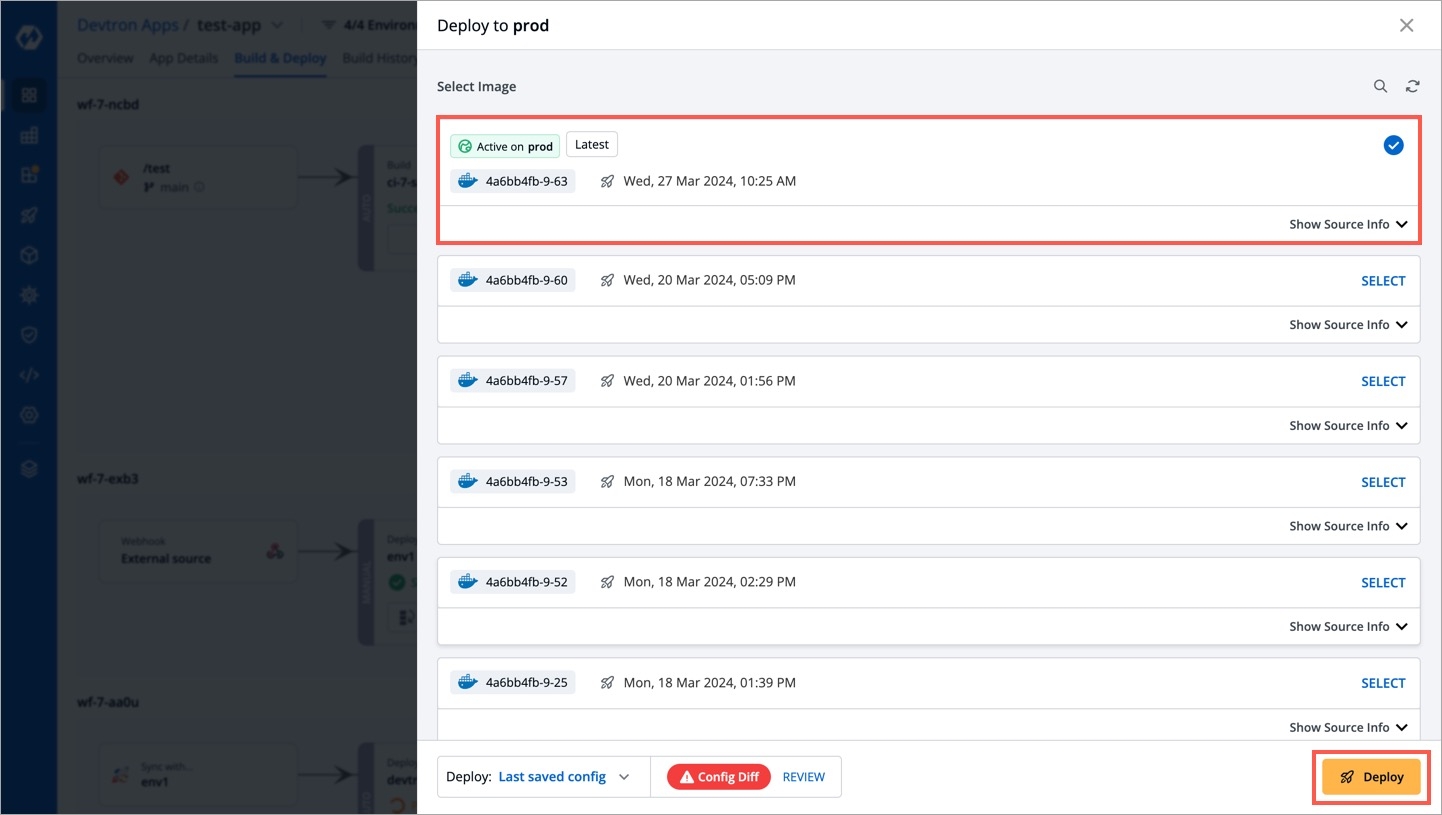This screenshot has height=815, width=1442.
Task: Expand Show Source Info for 4a6bb4fb-9-57
Action: pos(1348,425)
